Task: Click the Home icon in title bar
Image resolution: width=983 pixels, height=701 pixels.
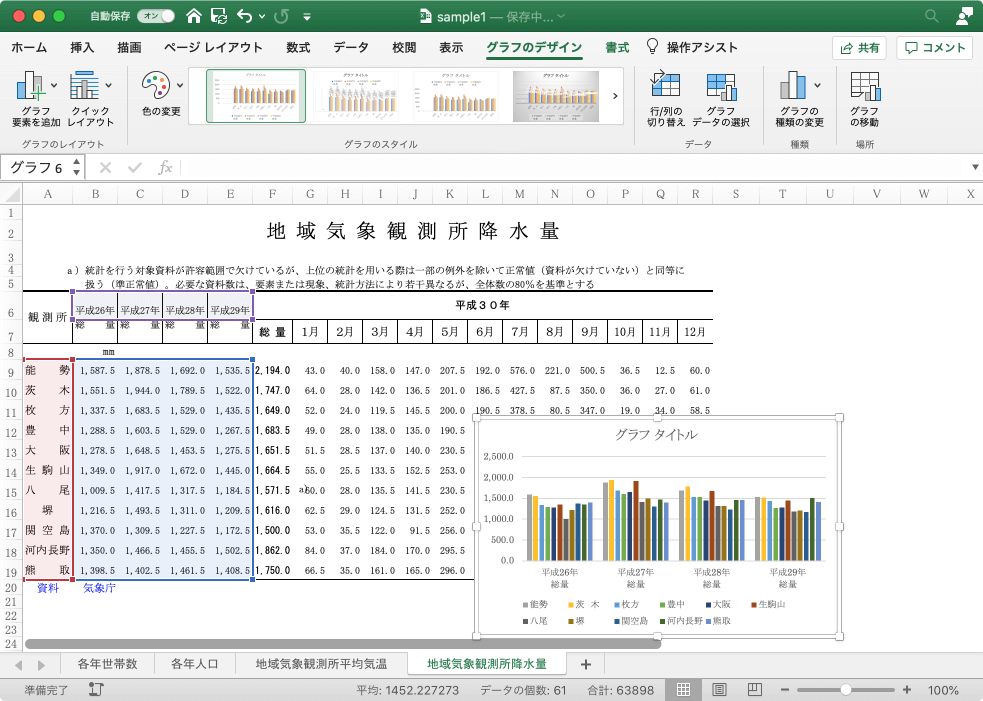Action: (194, 16)
